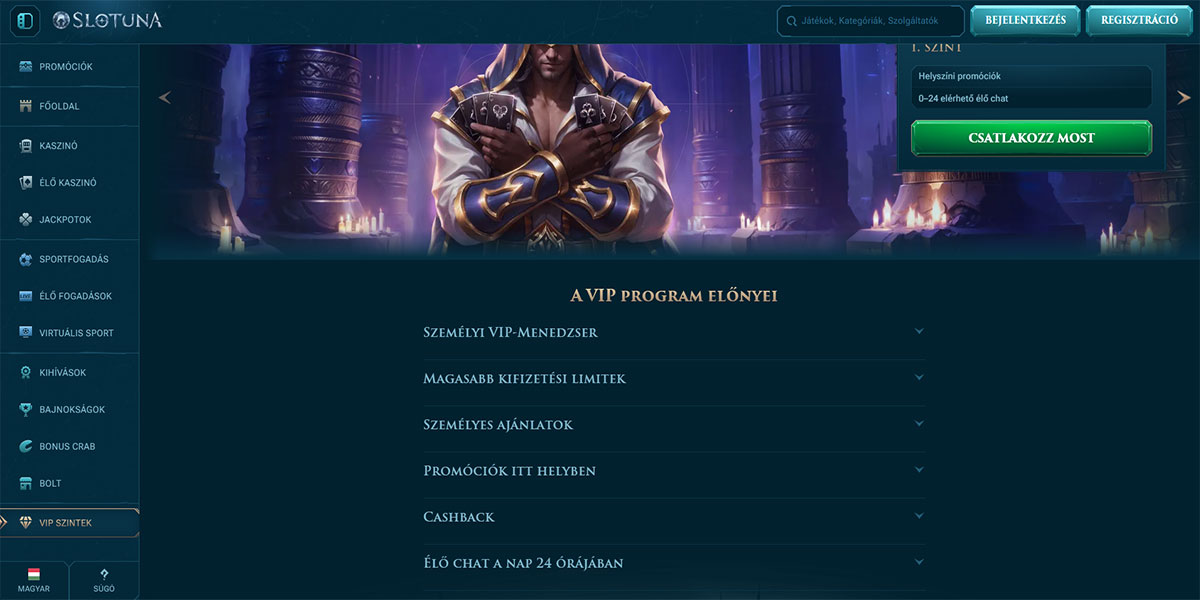Expand Élő chat a nap 24 órájában
This screenshot has width=1200, height=600.
pos(919,562)
